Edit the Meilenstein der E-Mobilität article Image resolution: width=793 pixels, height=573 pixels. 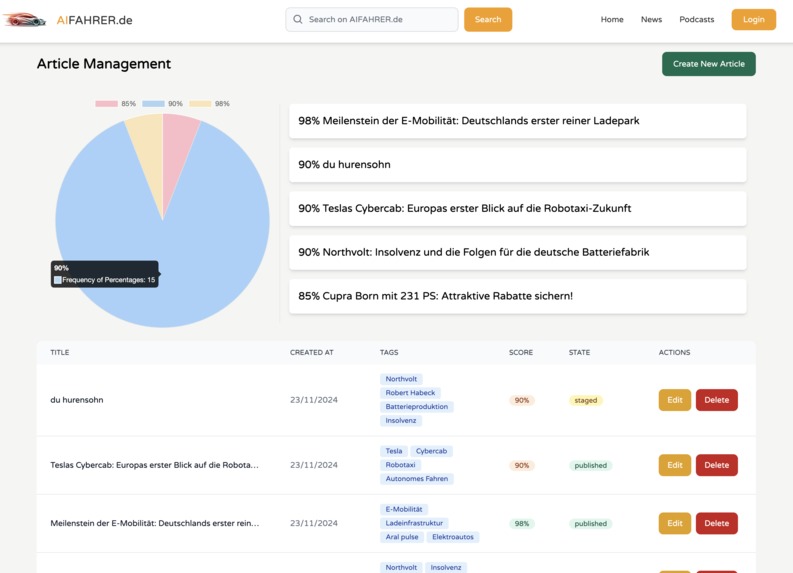click(675, 523)
